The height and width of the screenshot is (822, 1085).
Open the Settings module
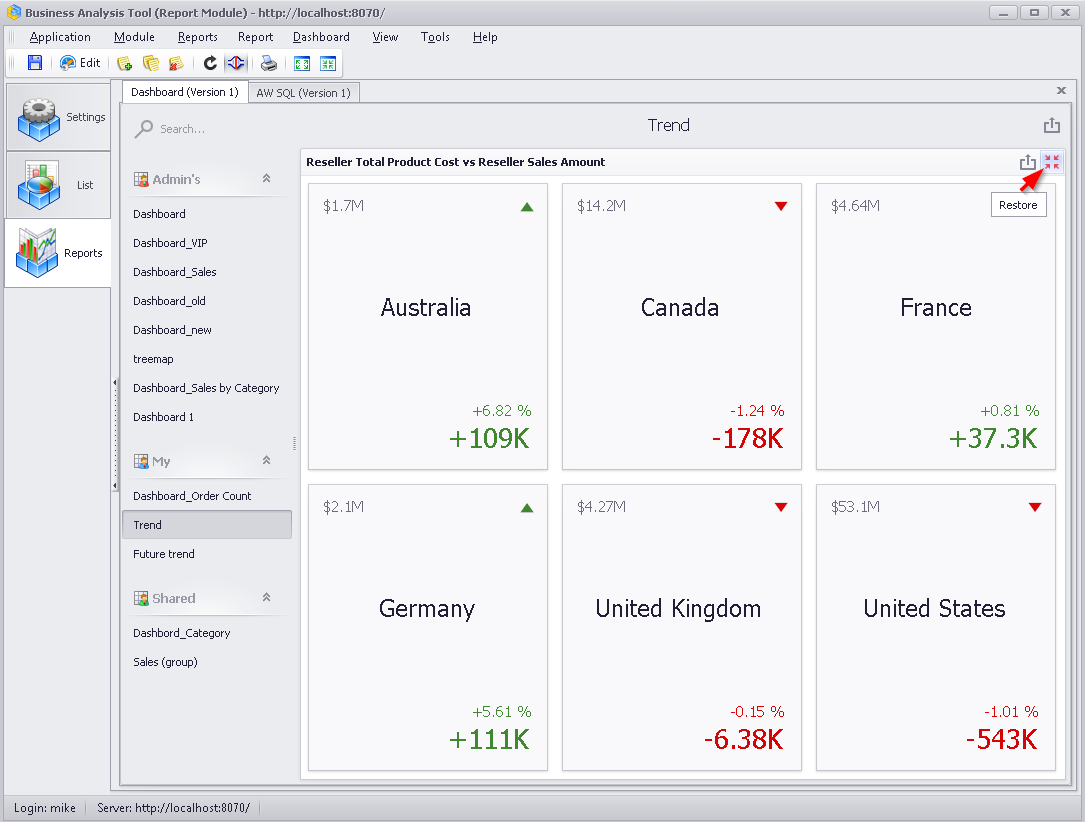point(58,117)
